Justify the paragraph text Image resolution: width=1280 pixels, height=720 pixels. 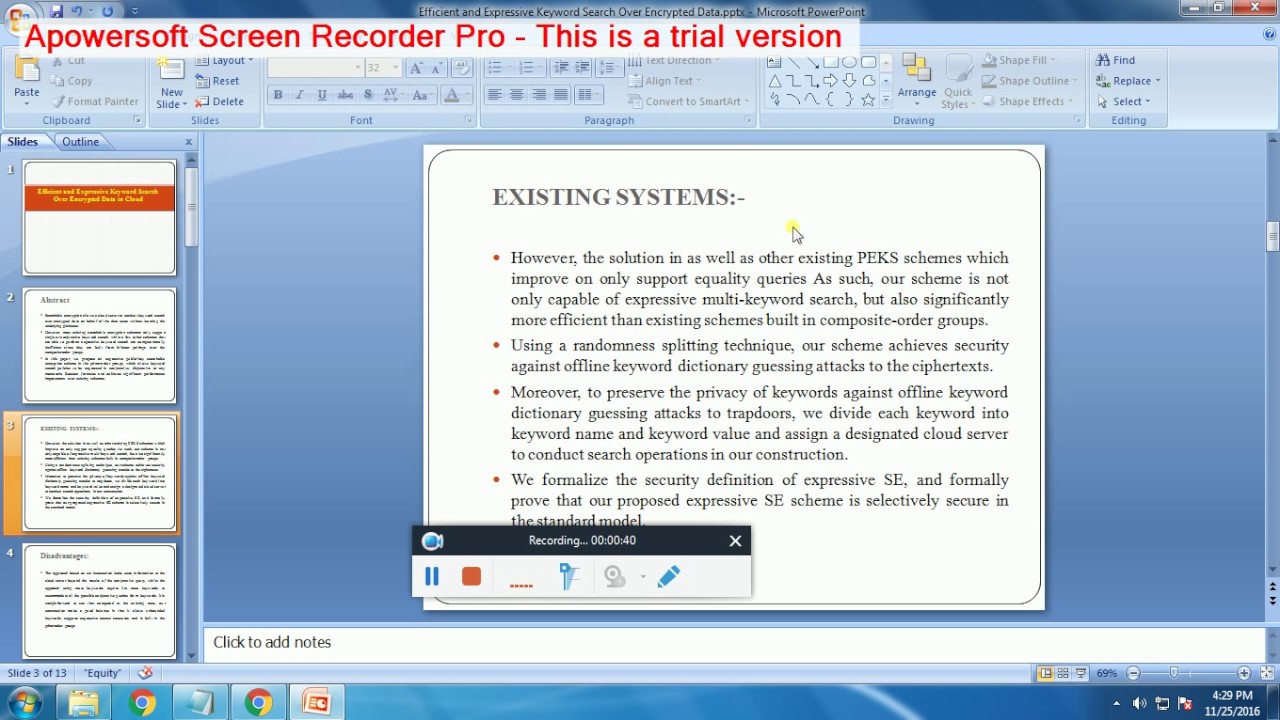(561, 95)
